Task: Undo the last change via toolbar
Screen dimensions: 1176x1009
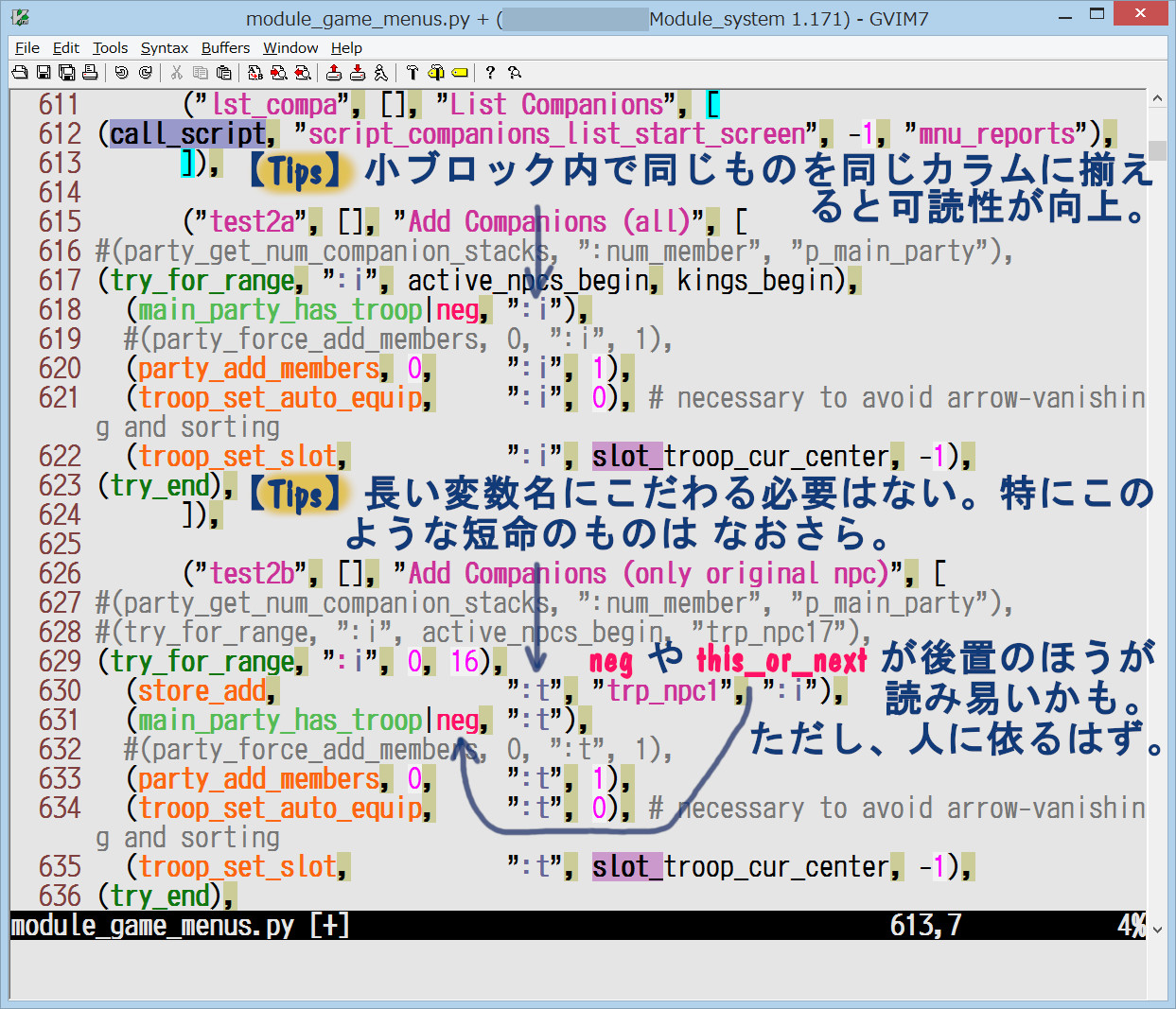Action: click(121, 72)
